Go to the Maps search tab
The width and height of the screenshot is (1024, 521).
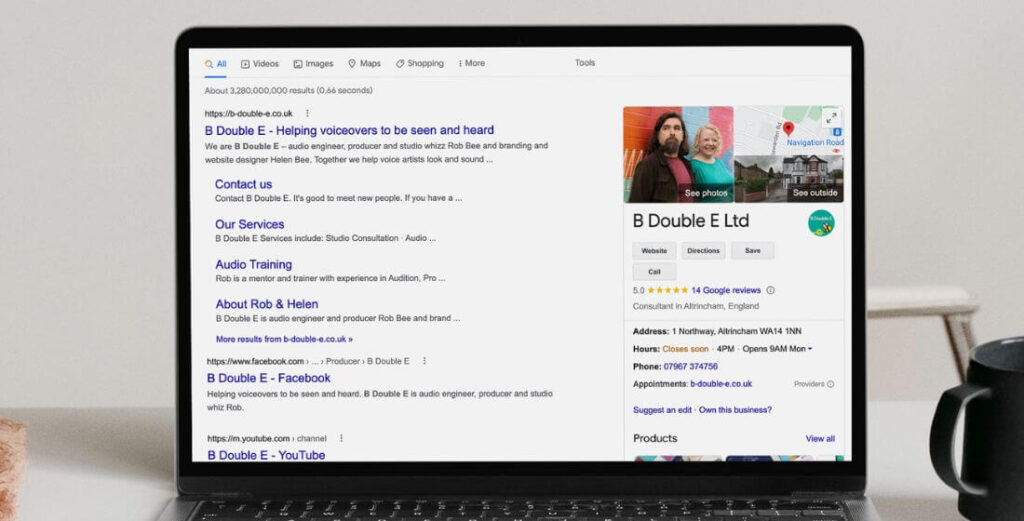pos(364,64)
